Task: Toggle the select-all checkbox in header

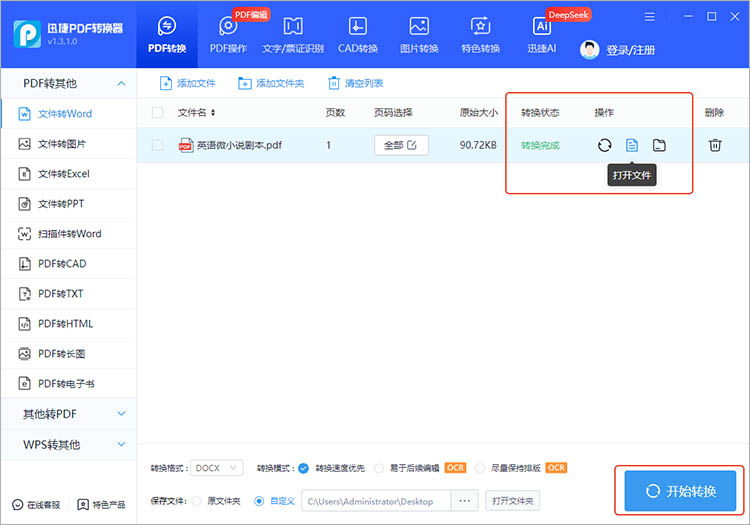Action: 157,112
